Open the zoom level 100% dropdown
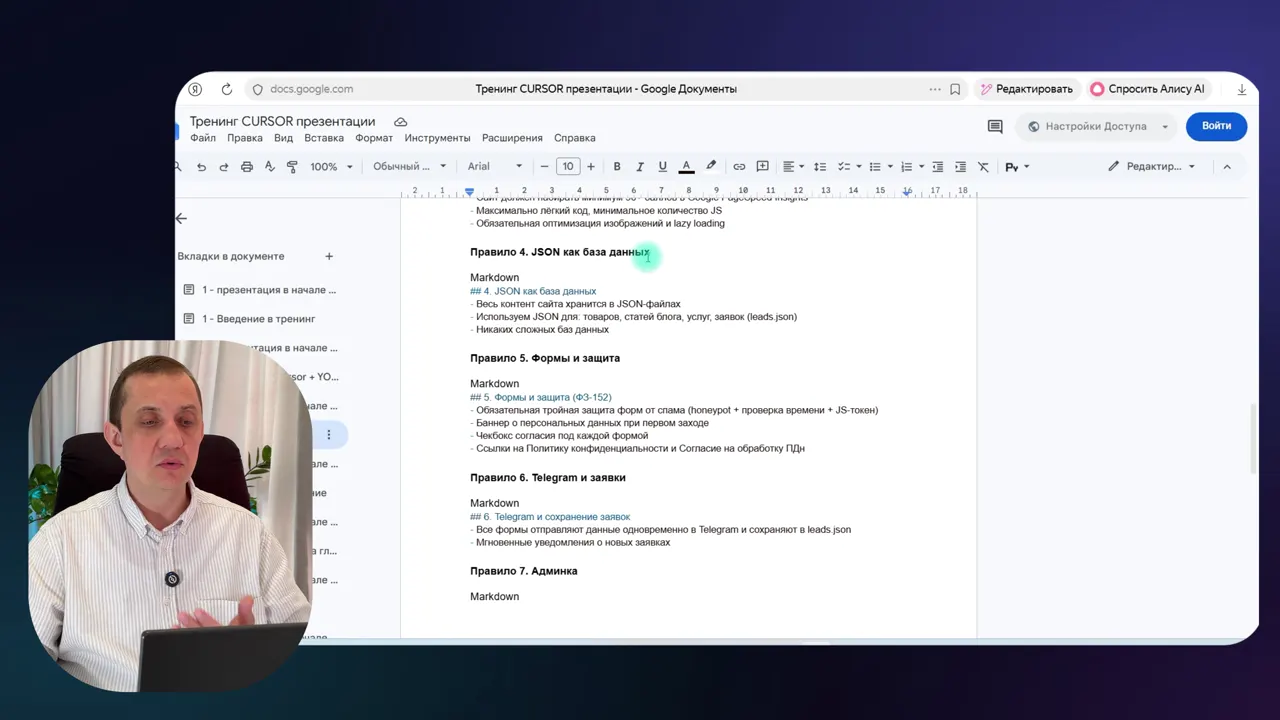The image size is (1280, 720). (x=331, y=167)
